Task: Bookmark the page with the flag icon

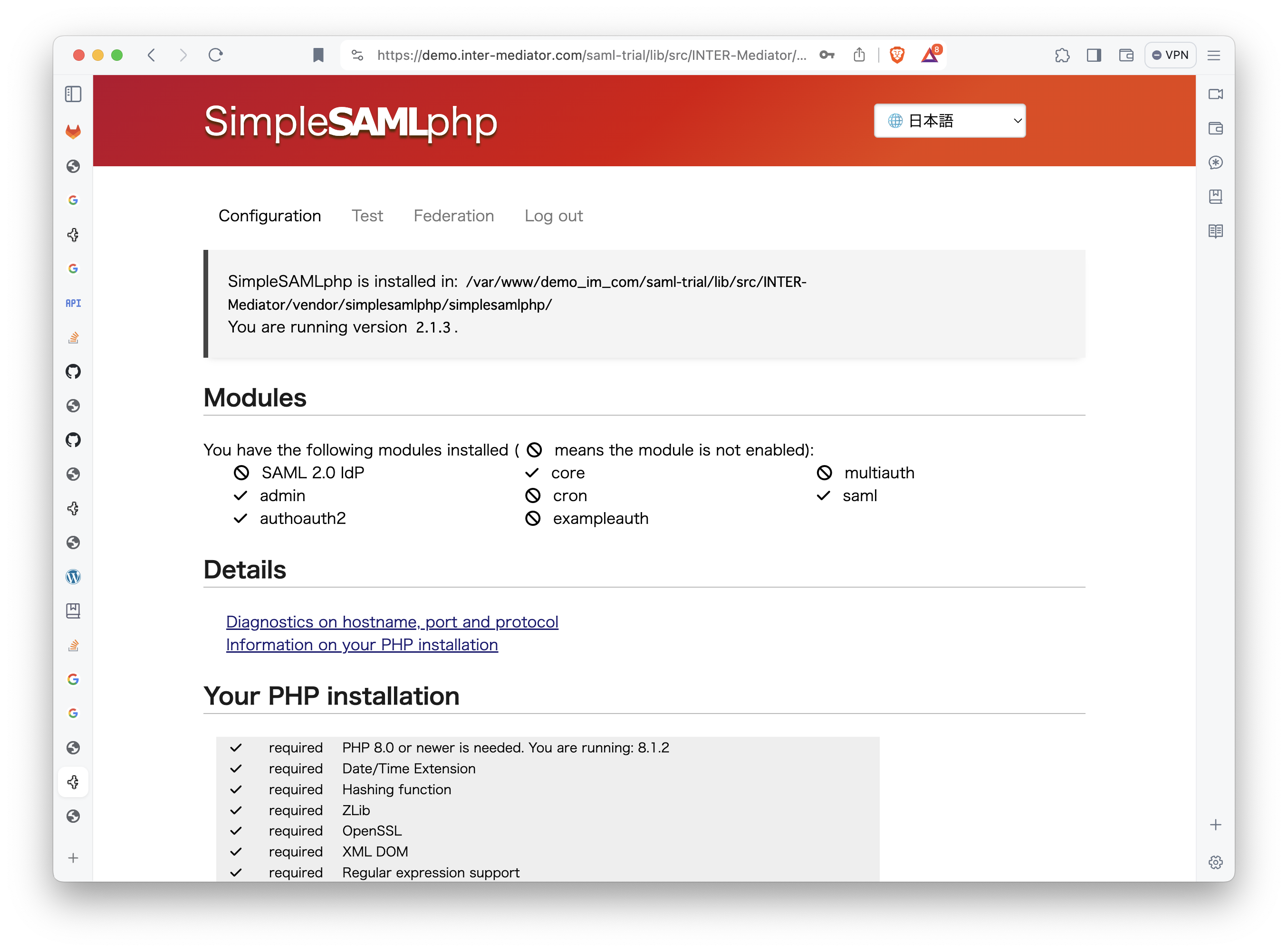Action: point(317,55)
